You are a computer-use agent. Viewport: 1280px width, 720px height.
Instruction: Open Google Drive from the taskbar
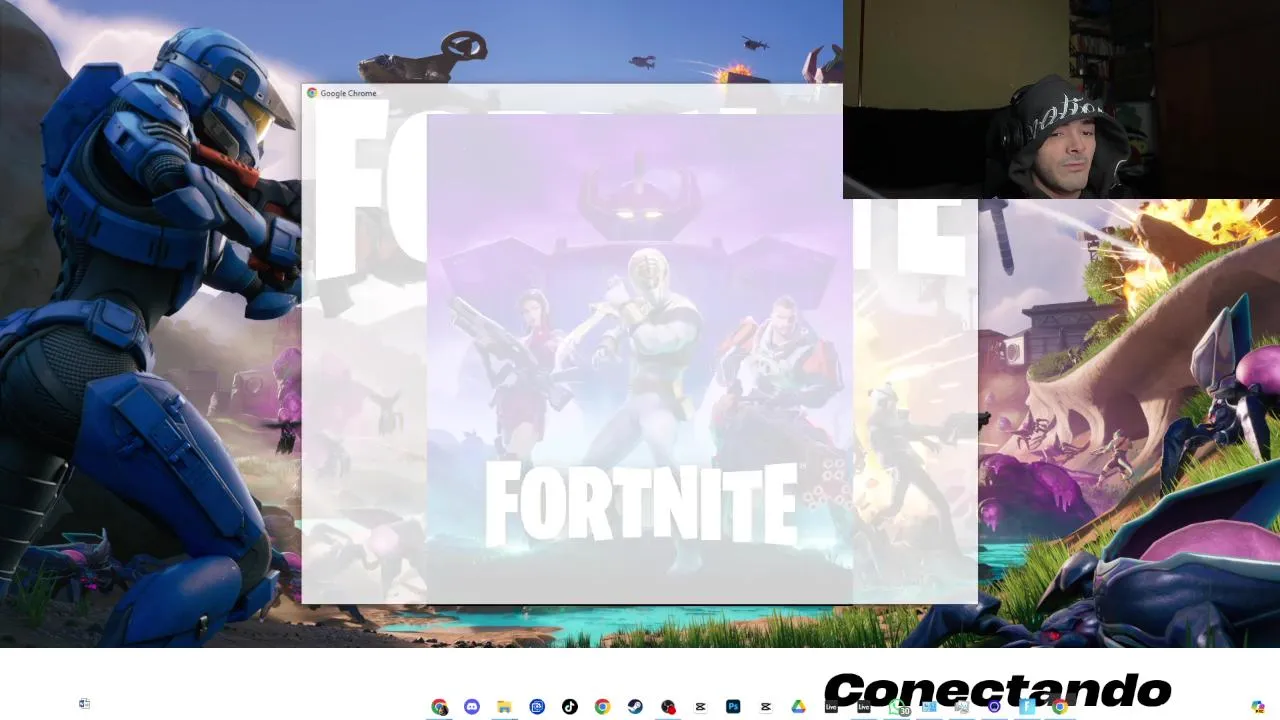click(x=798, y=707)
